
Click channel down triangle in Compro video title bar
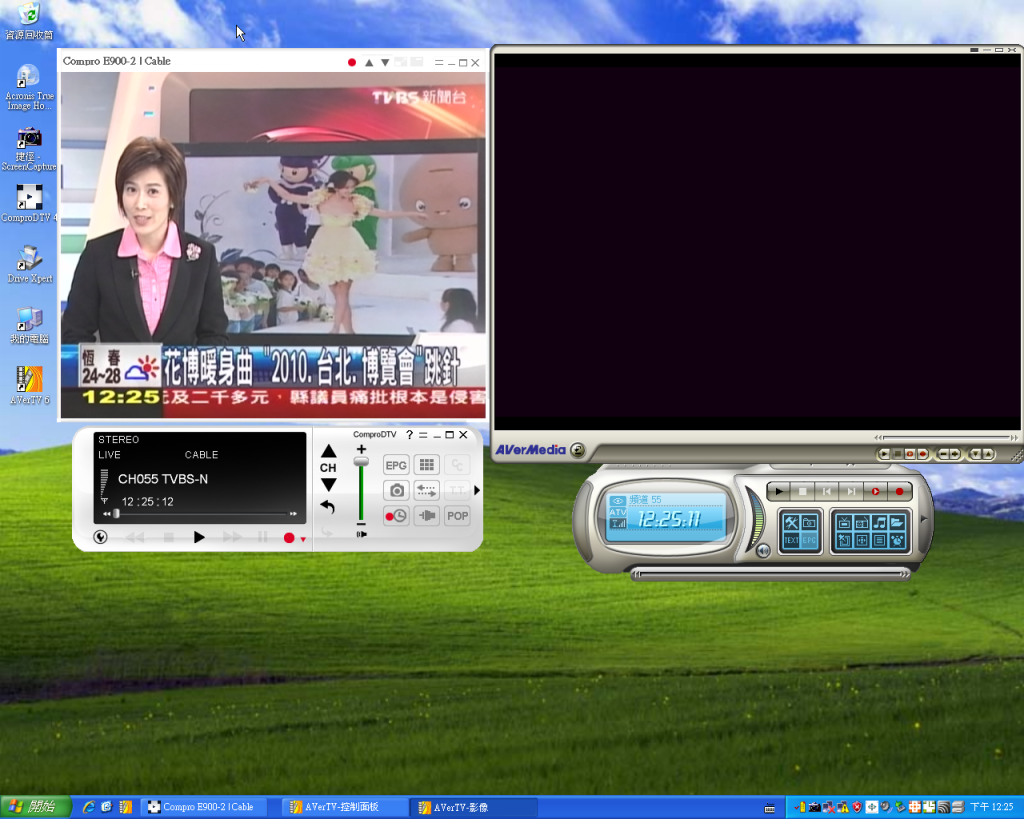pos(385,63)
